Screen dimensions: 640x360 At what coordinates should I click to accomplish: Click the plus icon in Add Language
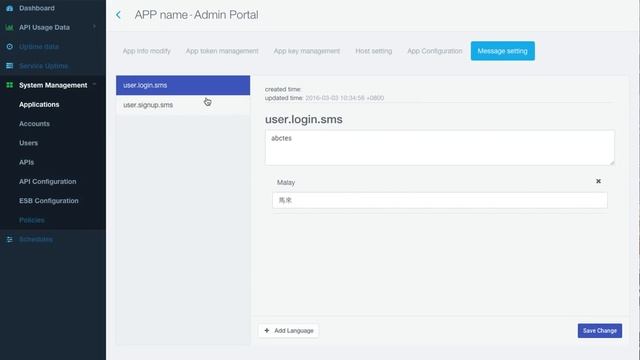point(267,331)
